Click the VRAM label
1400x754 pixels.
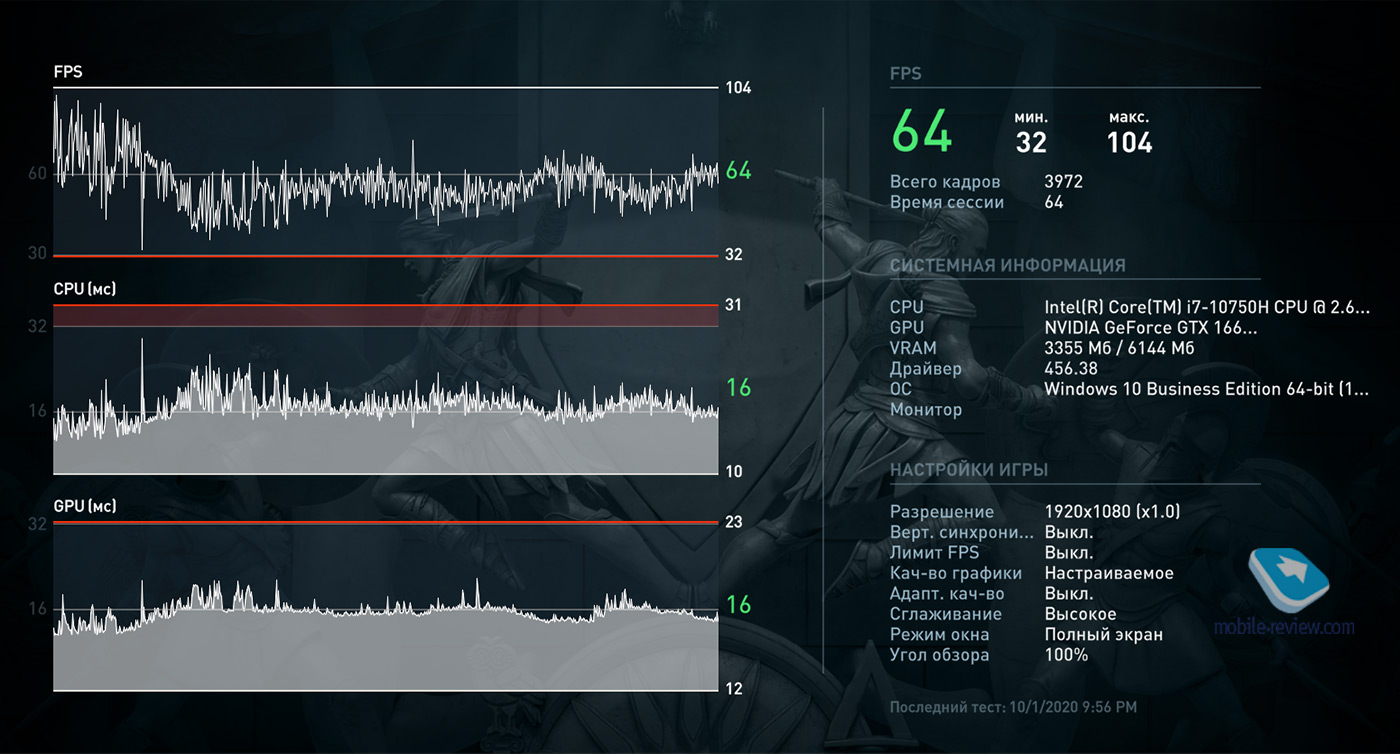[x=913, y=348]
